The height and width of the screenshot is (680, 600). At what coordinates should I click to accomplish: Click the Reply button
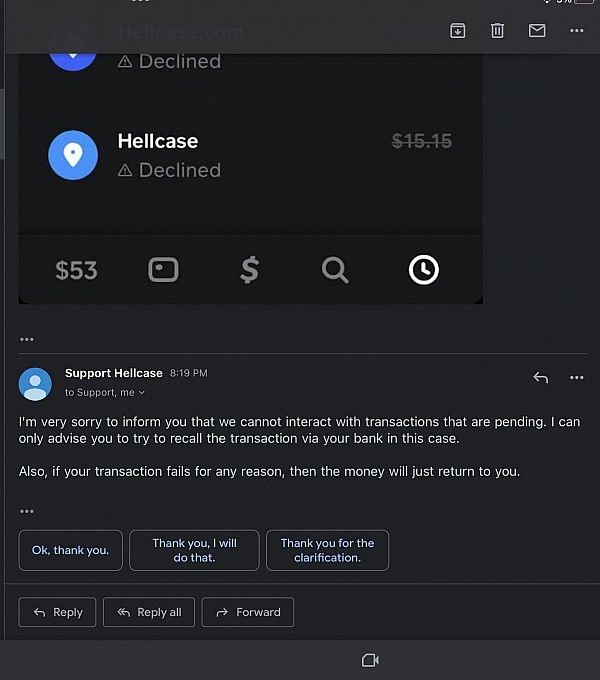tap(57, 612)
